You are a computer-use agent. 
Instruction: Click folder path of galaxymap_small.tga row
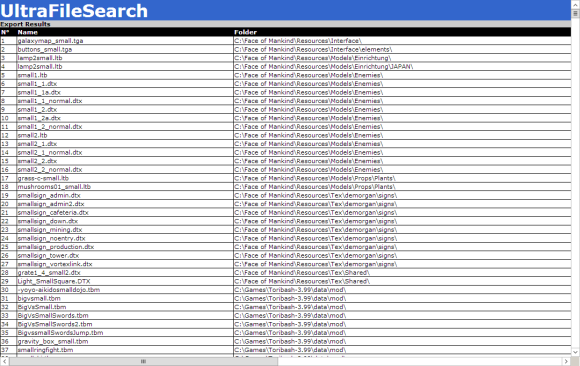[x=298, y=41]
